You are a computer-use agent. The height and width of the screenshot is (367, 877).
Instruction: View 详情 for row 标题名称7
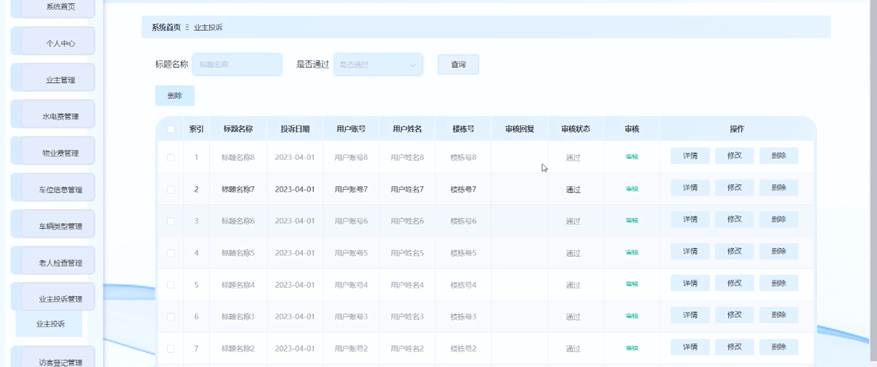[690, 188]
